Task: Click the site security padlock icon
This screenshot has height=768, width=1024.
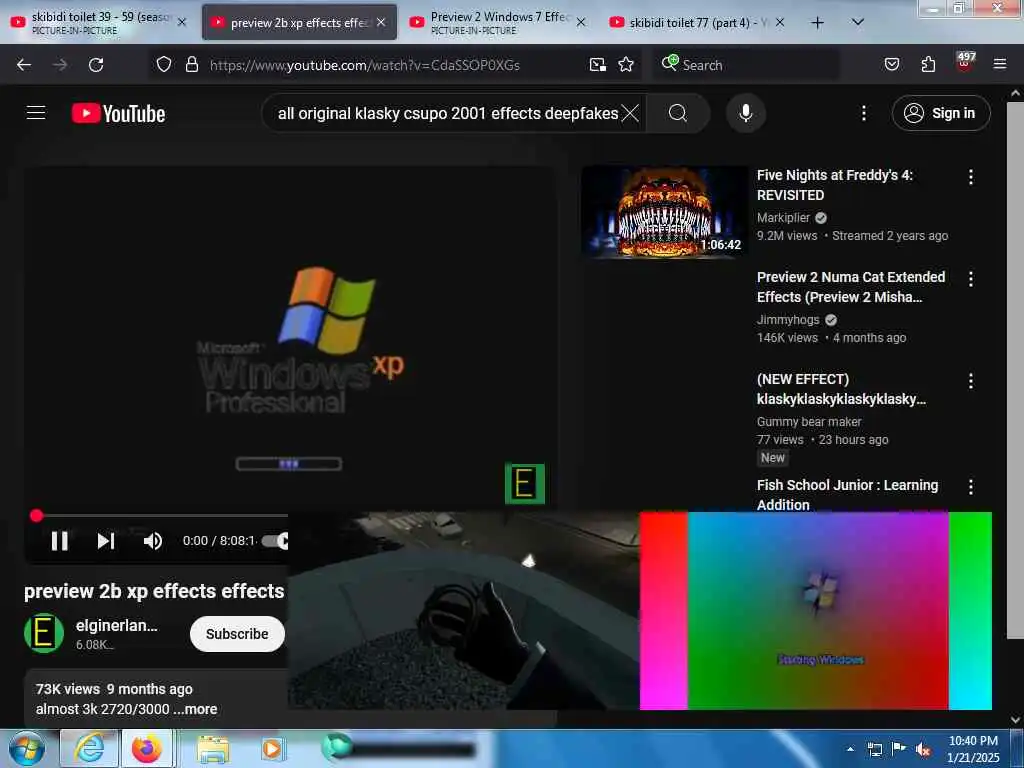Action: (191, 64)
